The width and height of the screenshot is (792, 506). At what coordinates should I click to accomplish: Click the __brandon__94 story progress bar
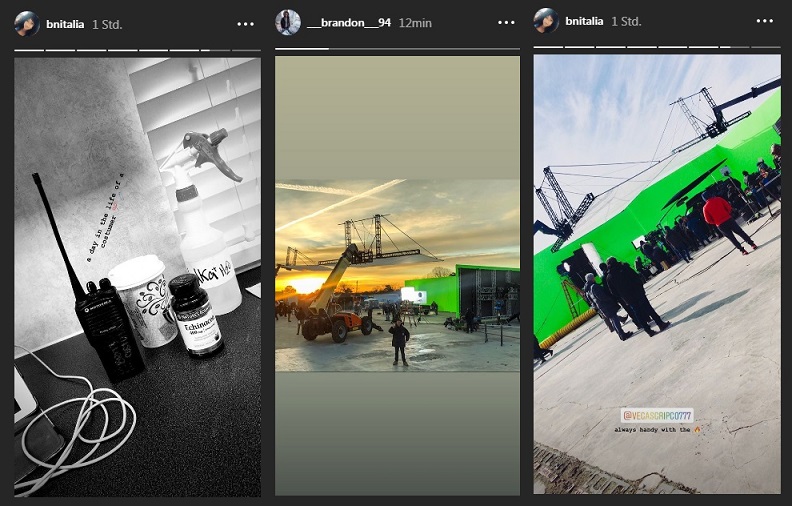397,48
